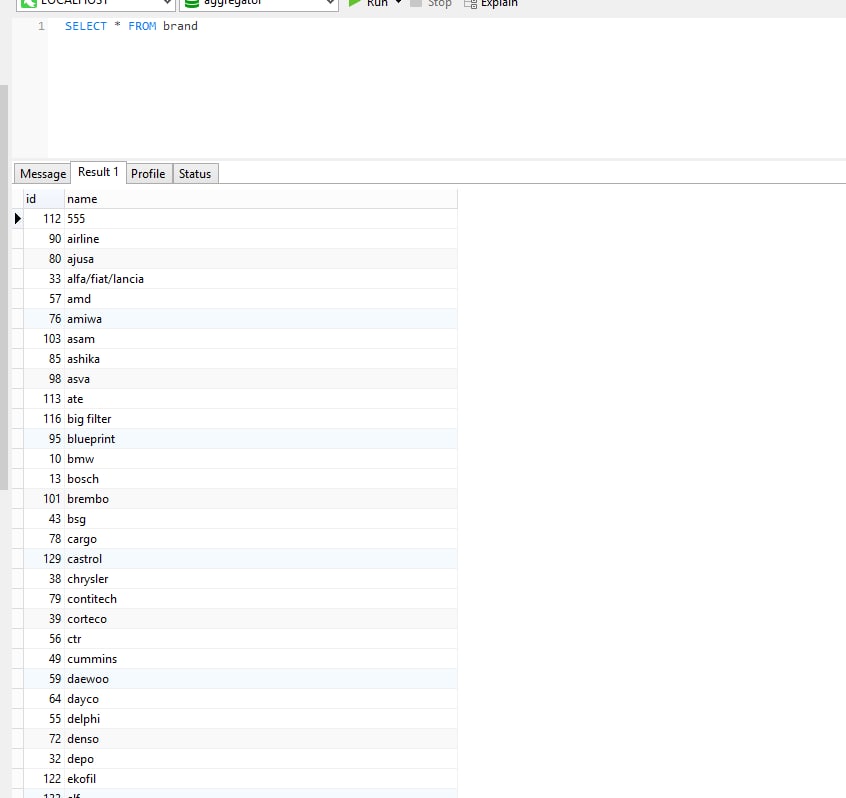846x798 pixels.
Task: Select the id cell '112'
Action: pyautogui.click(x=44, y=219)
